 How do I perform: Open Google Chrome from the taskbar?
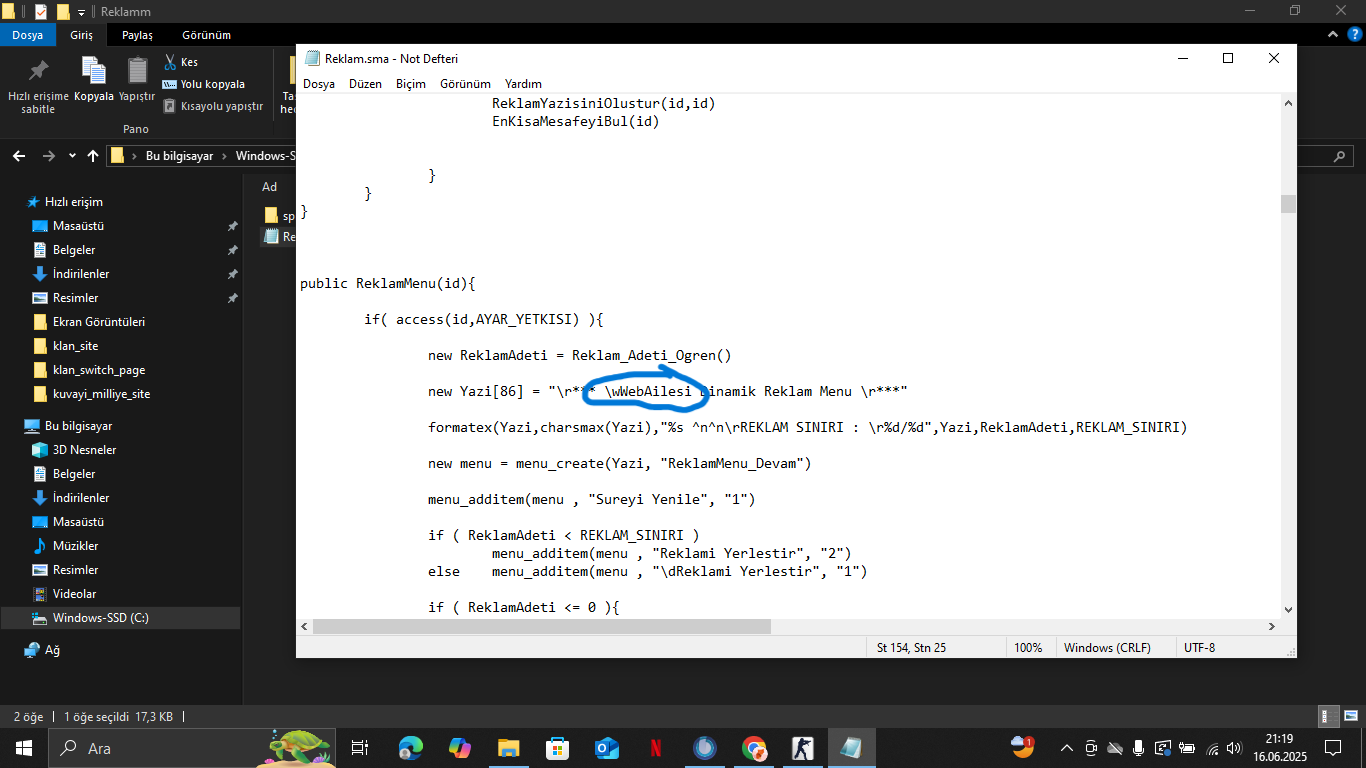[x=754, y=748]
